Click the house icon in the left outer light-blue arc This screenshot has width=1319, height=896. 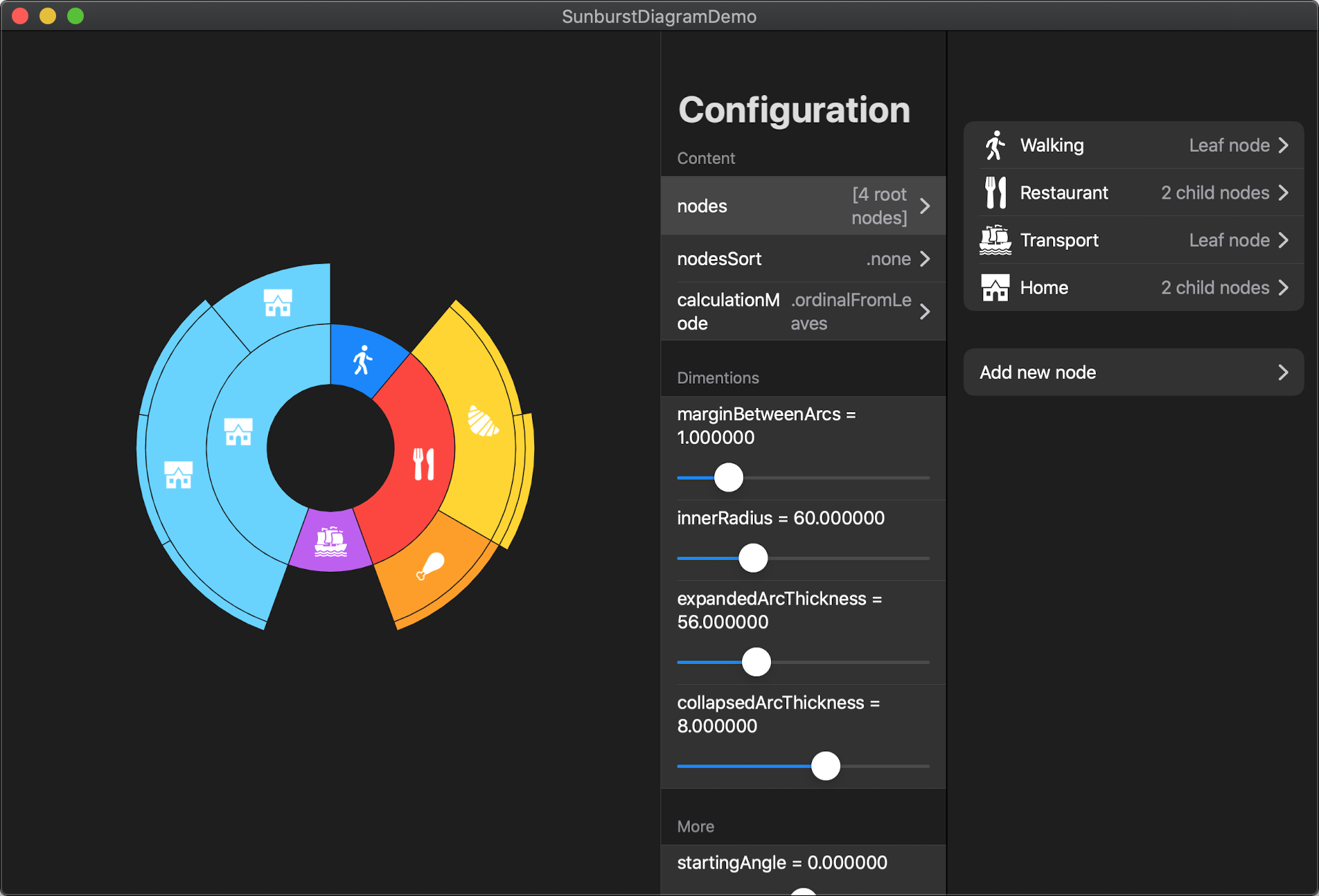178,474
